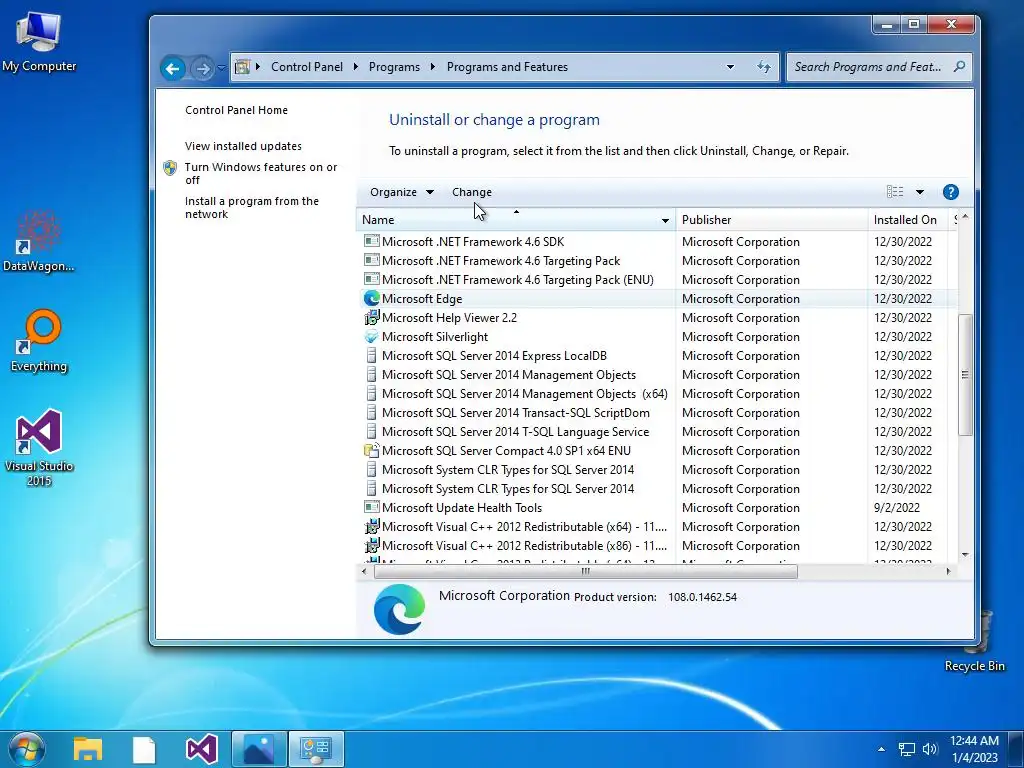1024x768 pixels.
Task: Open the help question mark button
Action: [x=951, y=192]
